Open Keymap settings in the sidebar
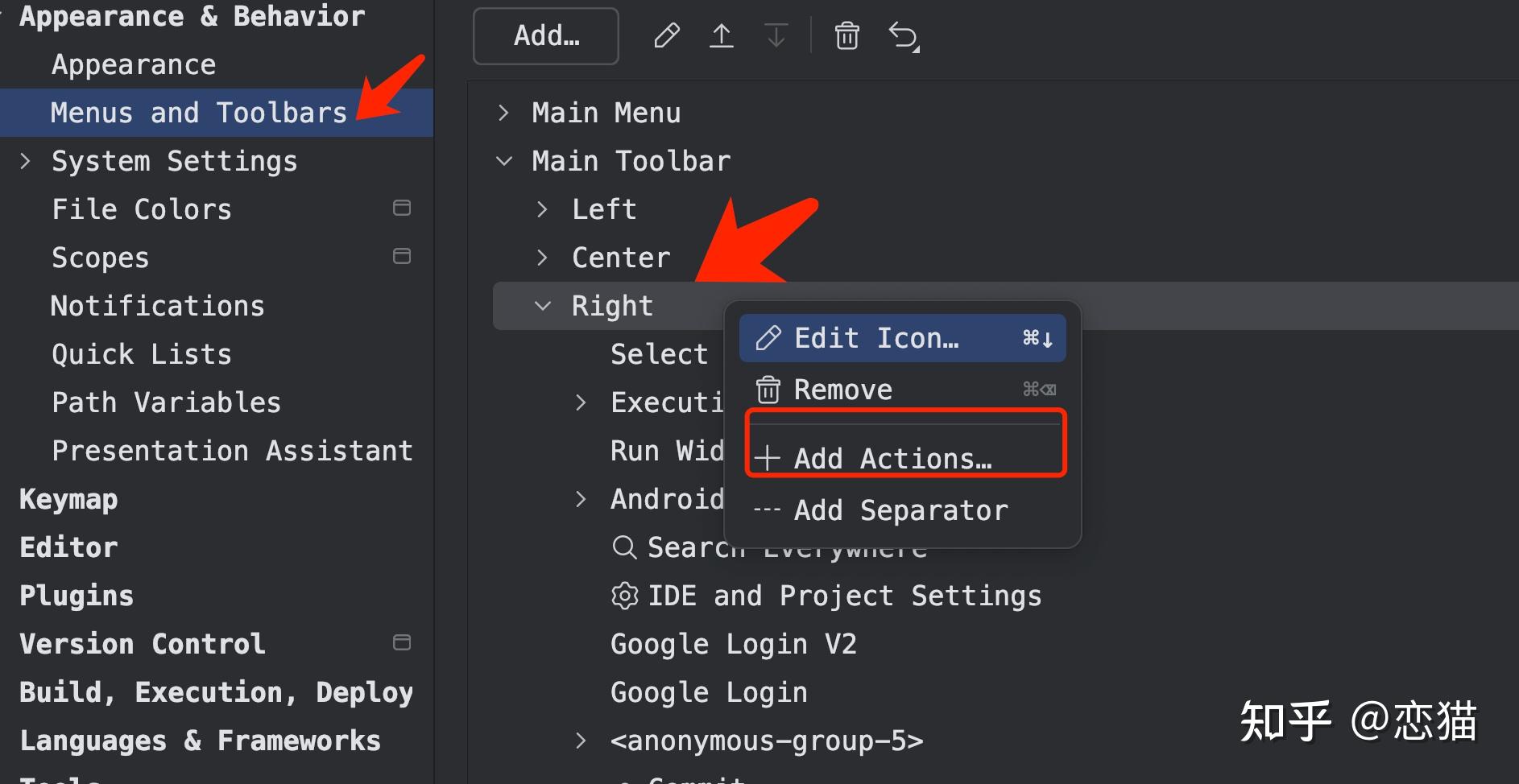Image resolution: width=1519 pixels, height=784 pixels. 68,498
